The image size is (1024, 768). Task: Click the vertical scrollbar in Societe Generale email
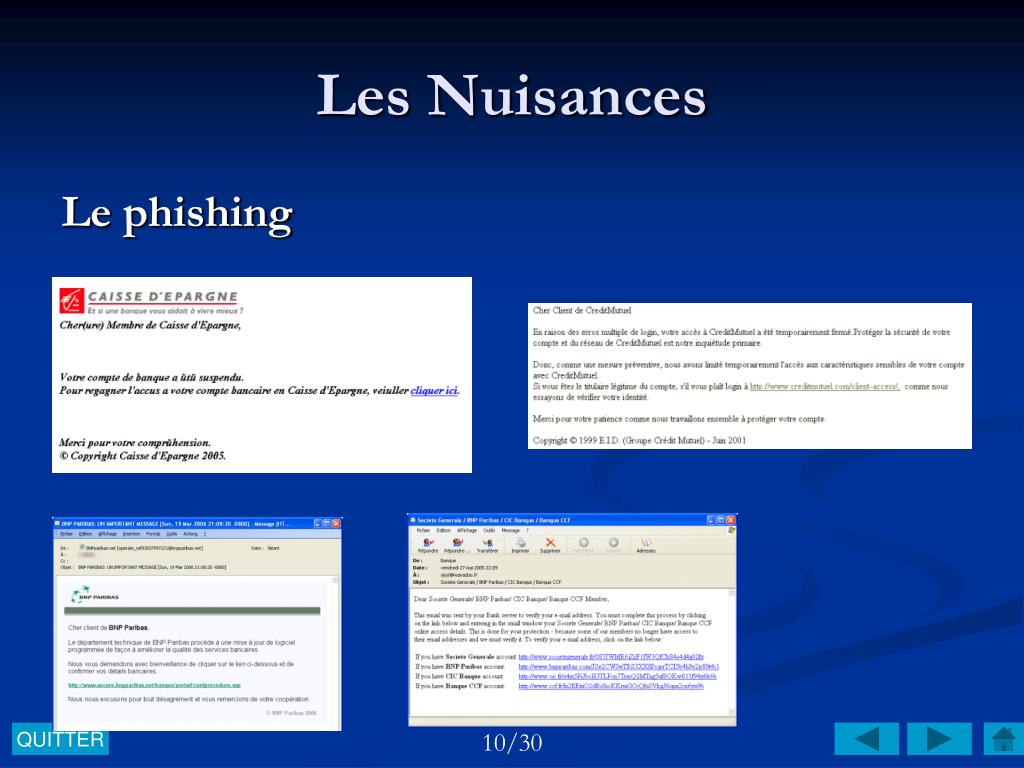coord(731,653)
